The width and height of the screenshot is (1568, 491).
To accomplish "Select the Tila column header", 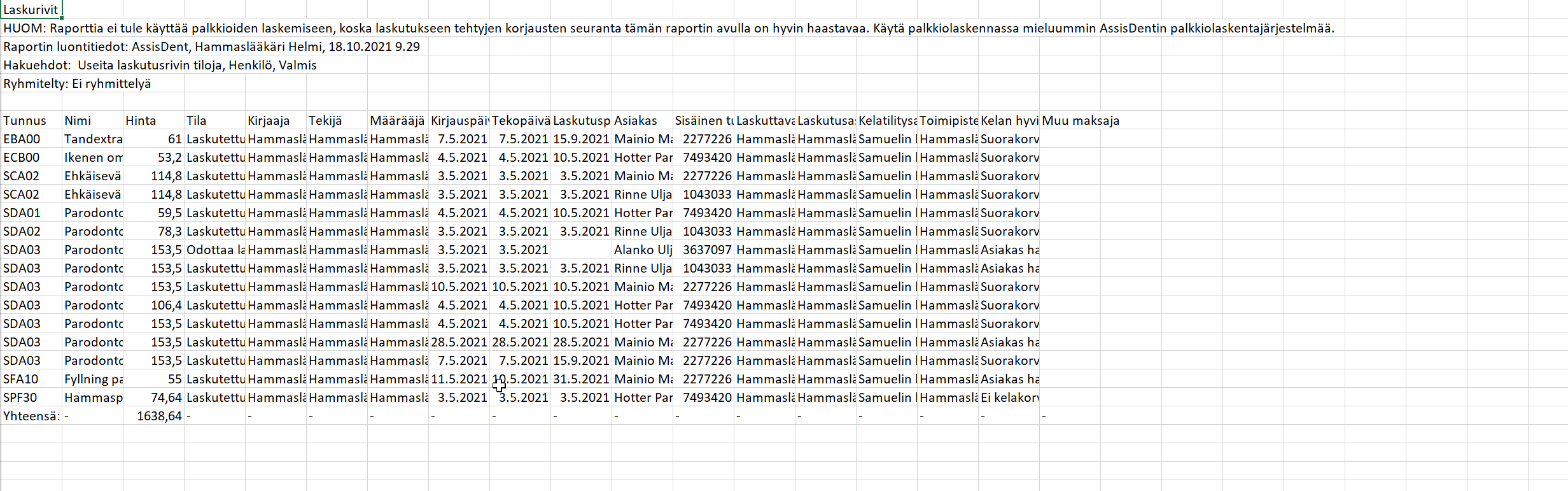I will (214, 120).
